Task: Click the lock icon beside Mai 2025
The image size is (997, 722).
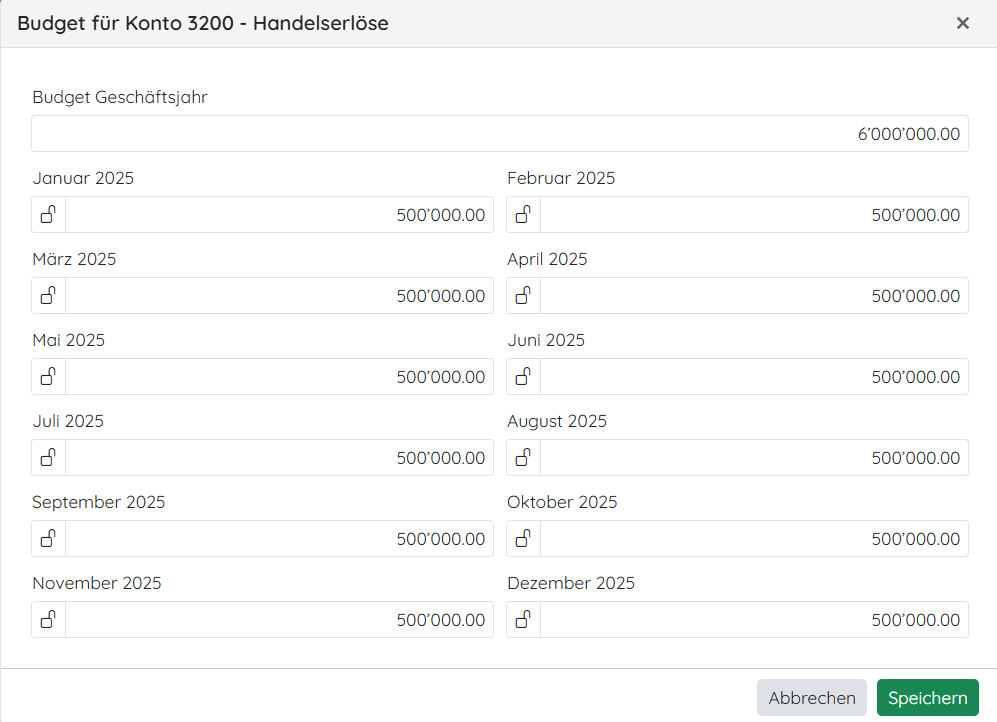Action: point(48,376)
